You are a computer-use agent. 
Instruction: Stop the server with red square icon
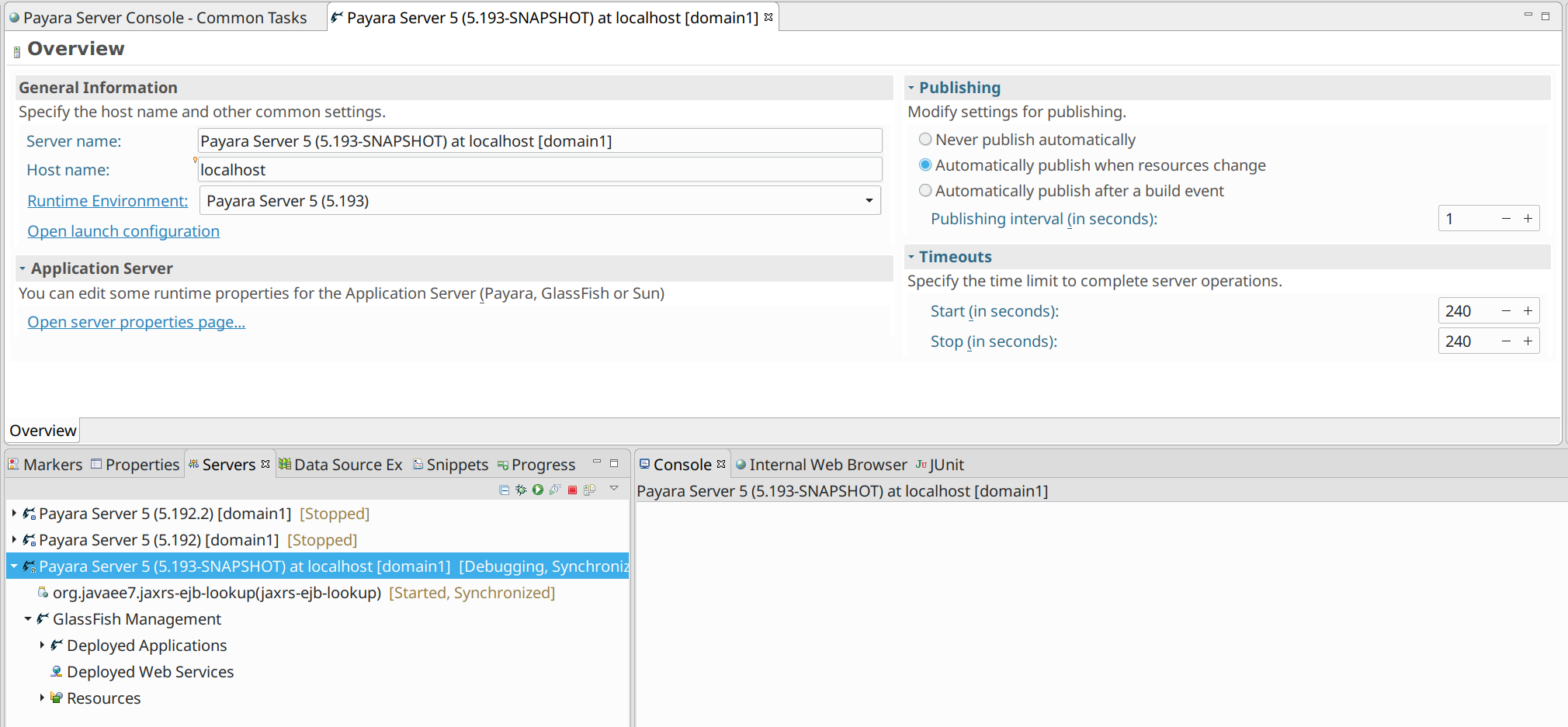[572, 490]
